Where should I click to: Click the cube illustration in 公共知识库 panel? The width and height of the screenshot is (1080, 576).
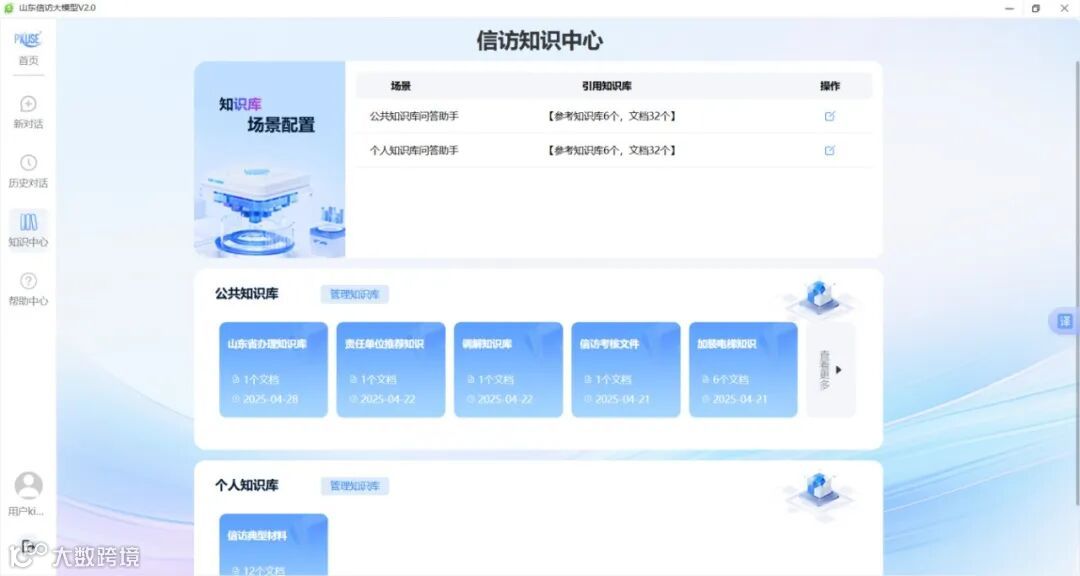click(x=819, y=298)
